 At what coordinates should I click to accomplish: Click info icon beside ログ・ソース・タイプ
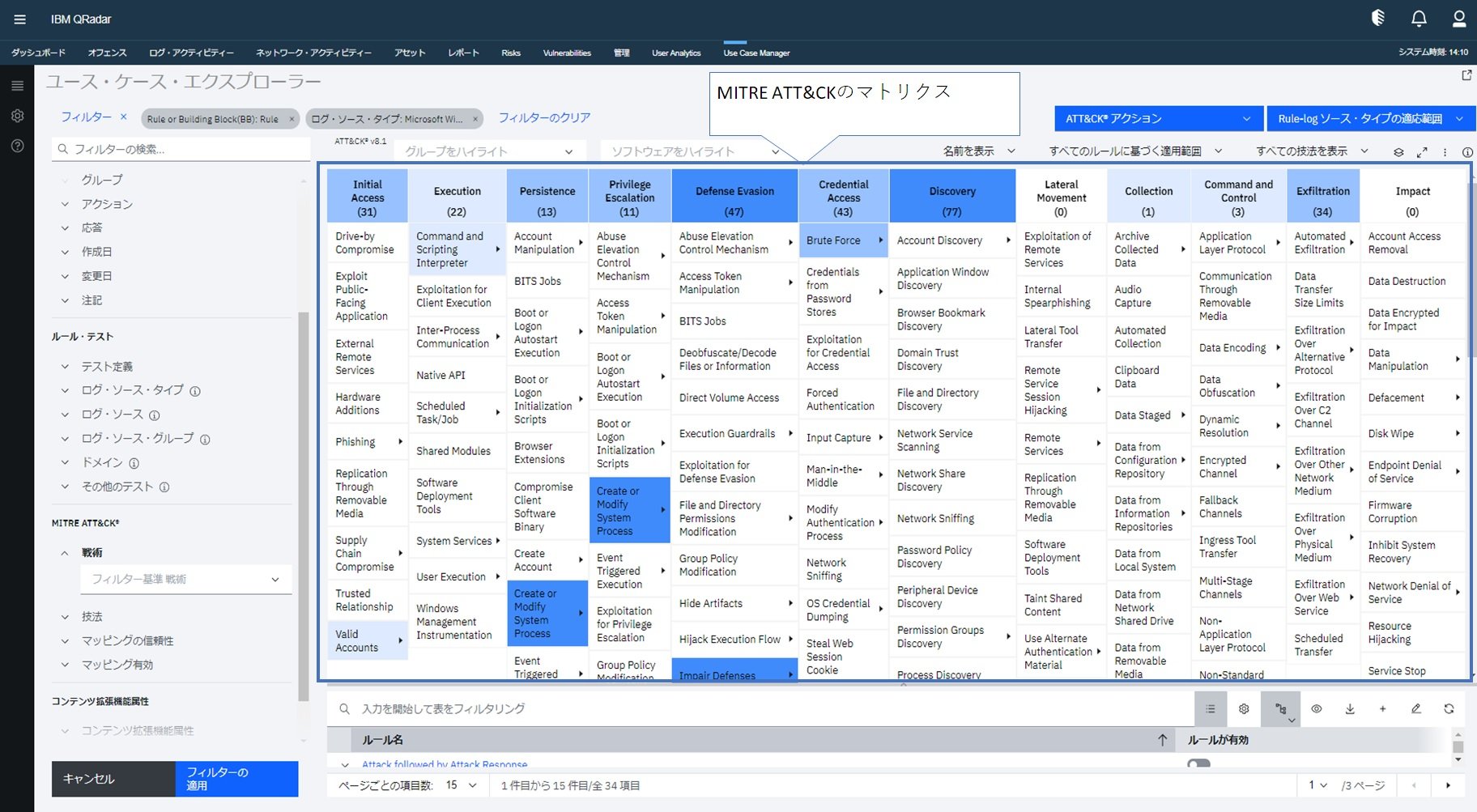(x=195, y=391)
